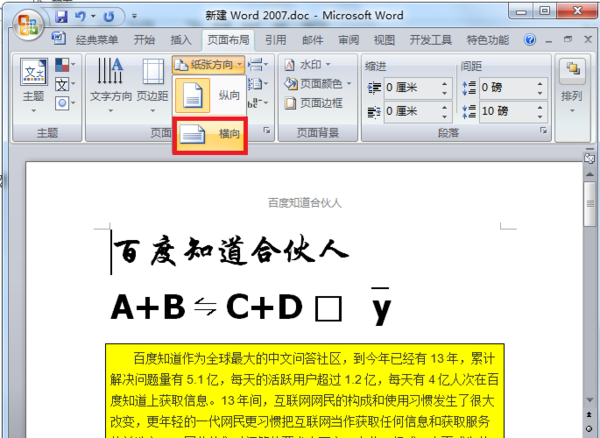Viewport: 600px width, 438px height.
Task: Click the vertical scrollbar thumb
Action: tap(590, 204)
